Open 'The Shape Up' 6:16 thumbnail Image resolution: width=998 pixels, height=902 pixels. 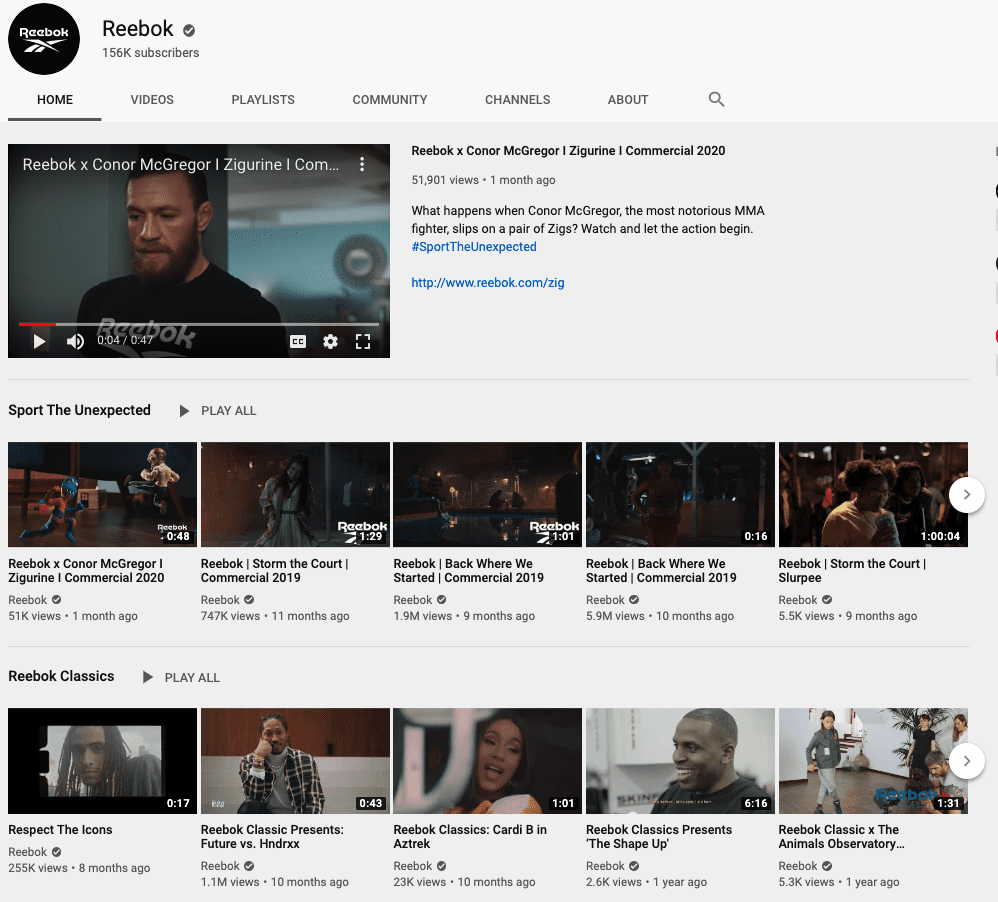[680, 761]
